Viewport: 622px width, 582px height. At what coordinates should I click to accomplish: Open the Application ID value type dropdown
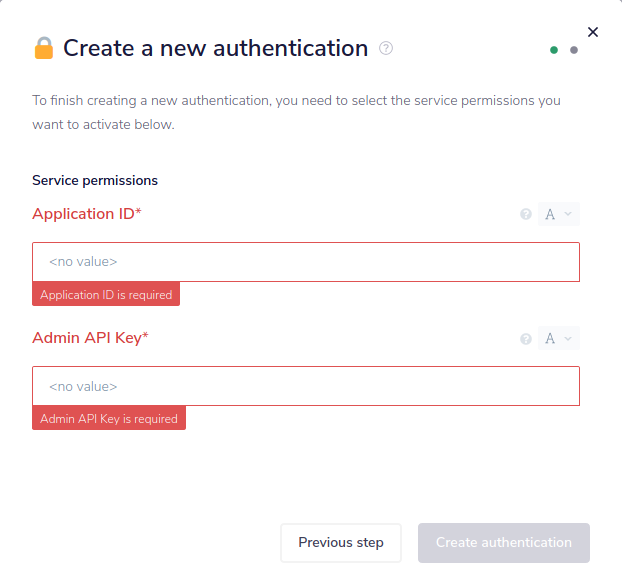[x=559, y=214]
